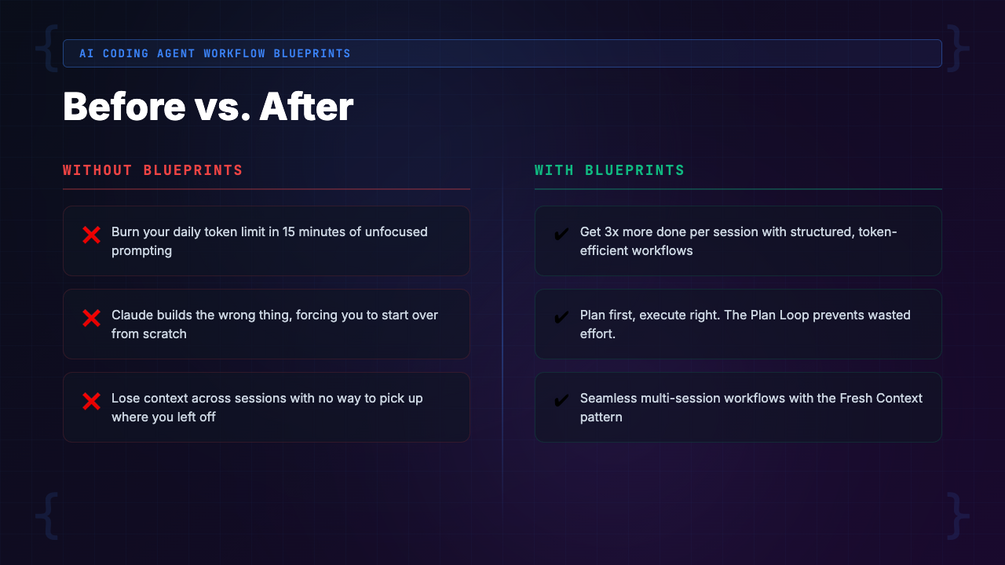
Task: Click checkmark next to Get 3x more done
Action: (x=561, y=234)
